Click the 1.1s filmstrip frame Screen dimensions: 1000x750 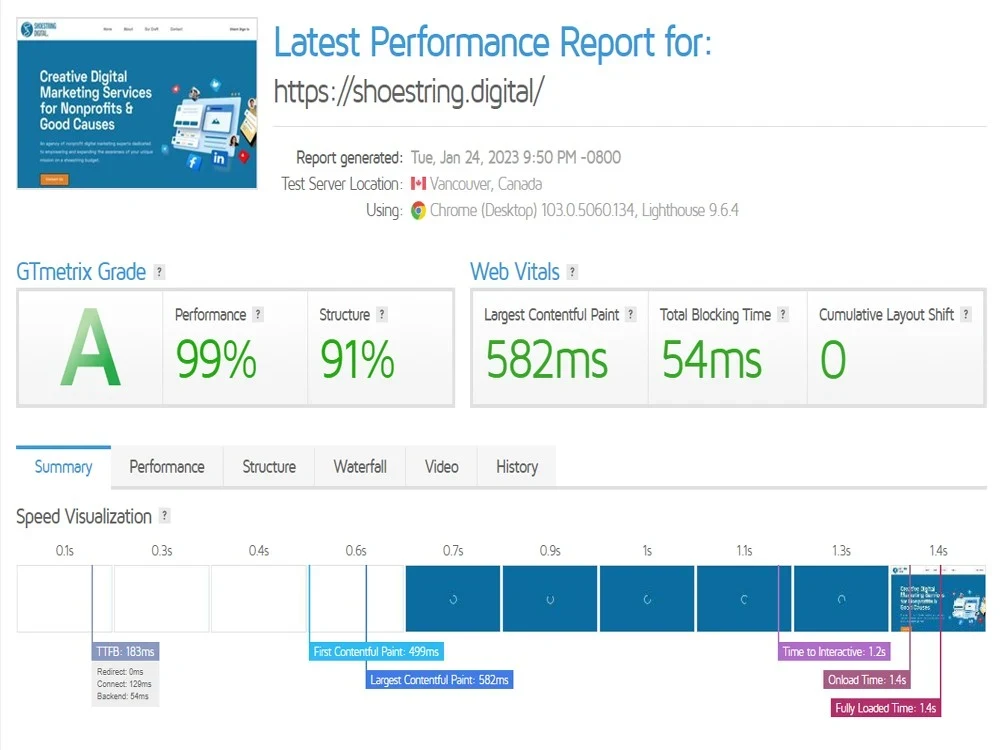pyautogui.click(x=744, y=598)
